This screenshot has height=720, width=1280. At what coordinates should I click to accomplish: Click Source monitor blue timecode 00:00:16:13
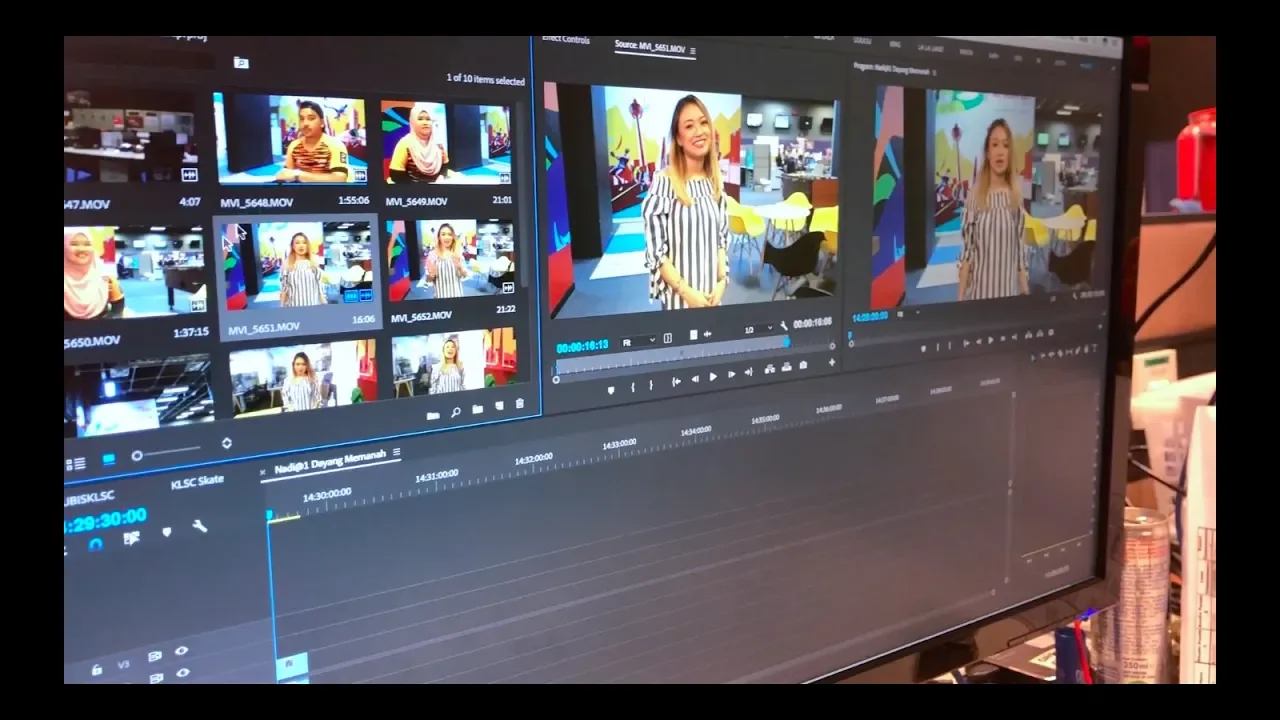coord(582,347)
